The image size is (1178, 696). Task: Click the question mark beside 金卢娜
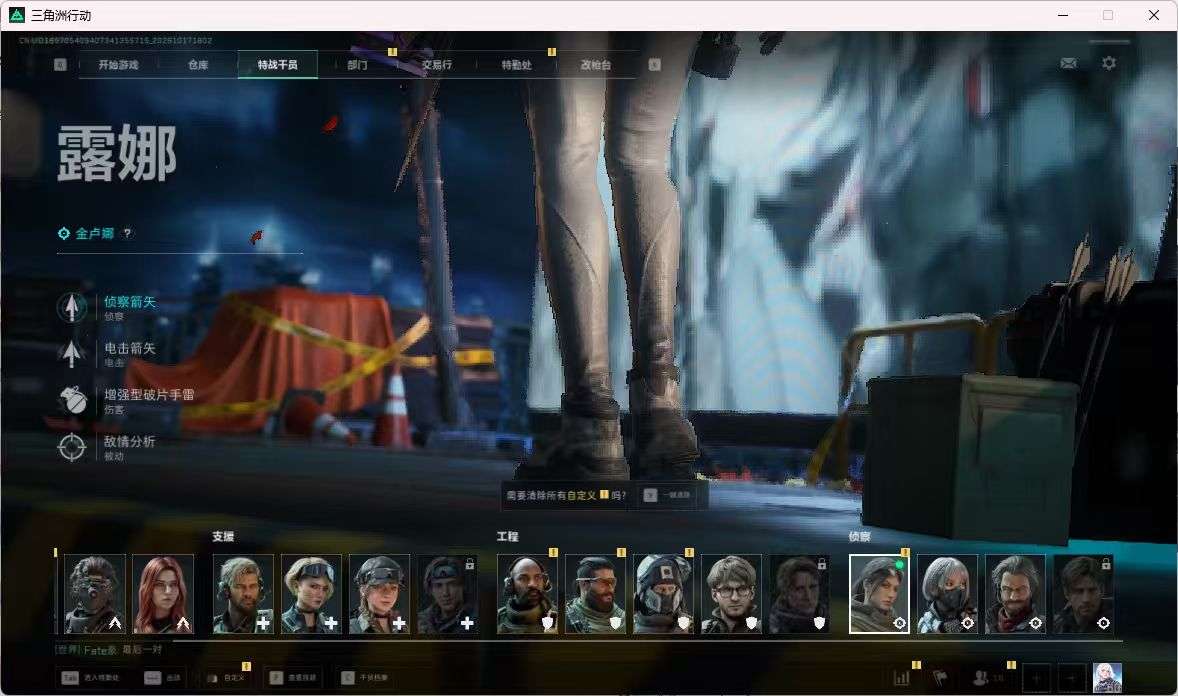pos(127,233)
